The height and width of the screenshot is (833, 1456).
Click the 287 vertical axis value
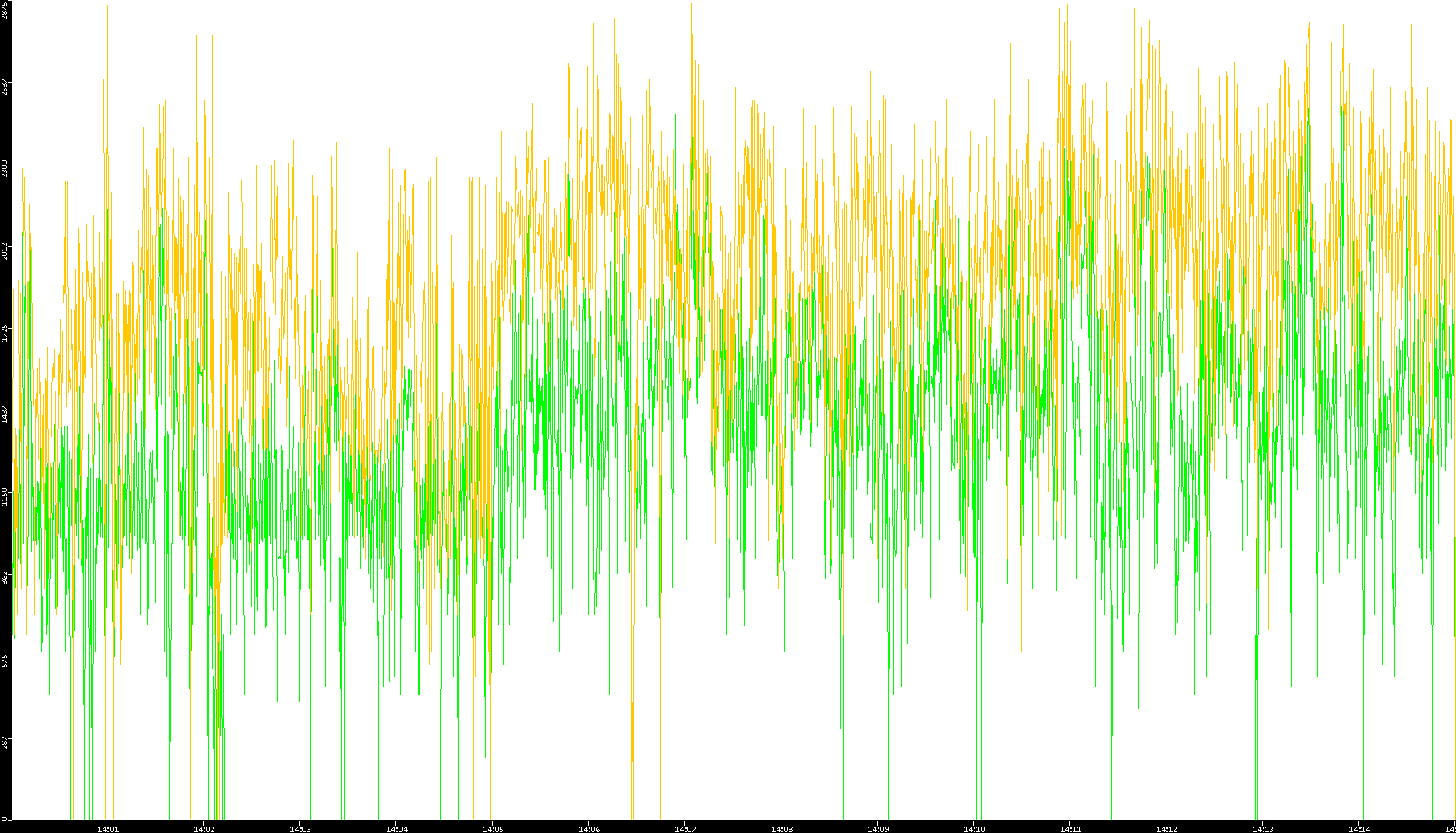point(5,742)
